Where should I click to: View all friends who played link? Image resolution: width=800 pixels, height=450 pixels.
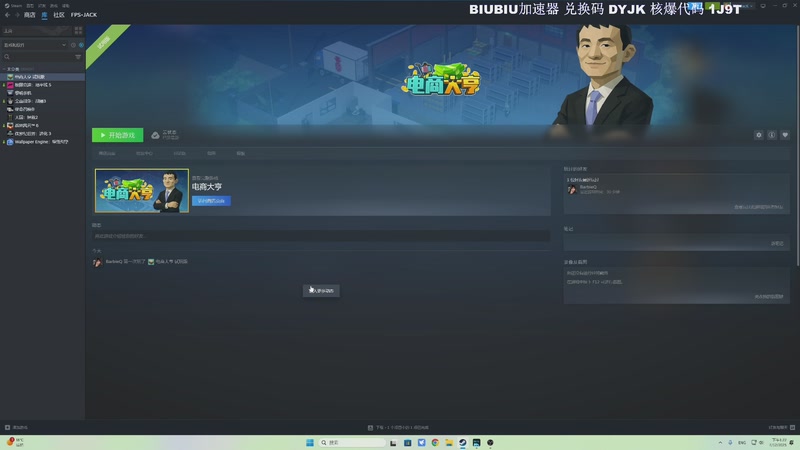tap(758, 207)
